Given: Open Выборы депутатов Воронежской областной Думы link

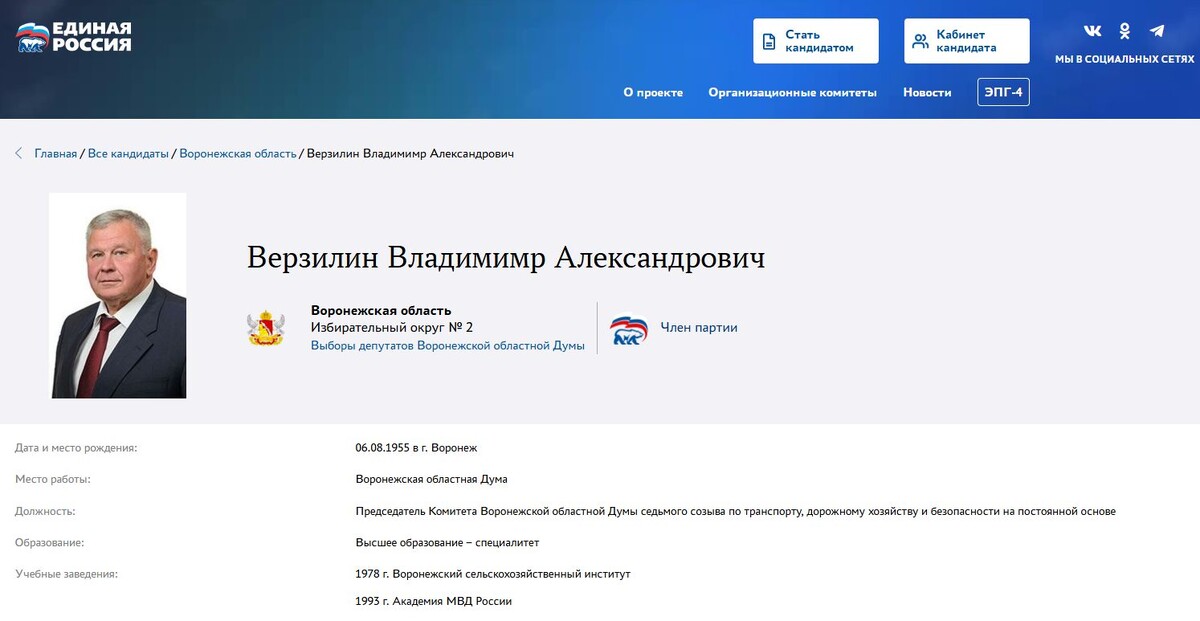Looking at the screenshot, I should point(448,345).
